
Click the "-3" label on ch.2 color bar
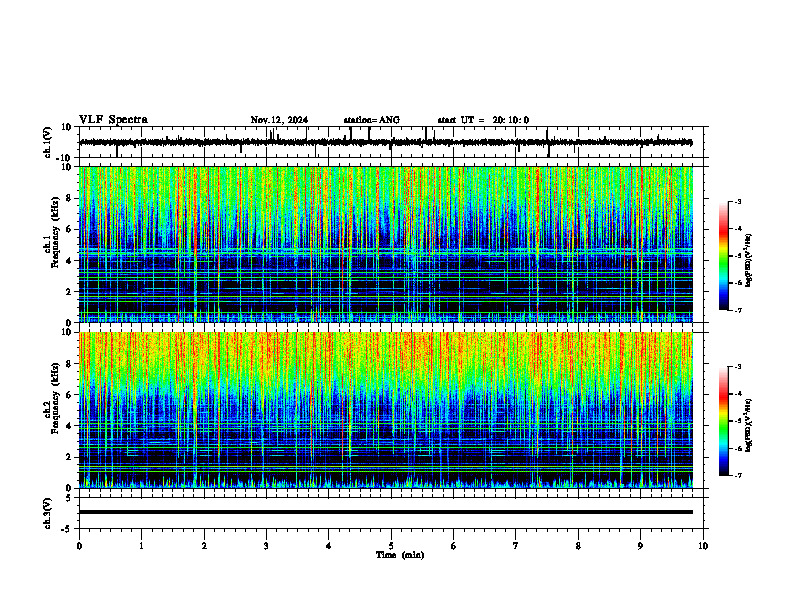[x=738, y=367]
